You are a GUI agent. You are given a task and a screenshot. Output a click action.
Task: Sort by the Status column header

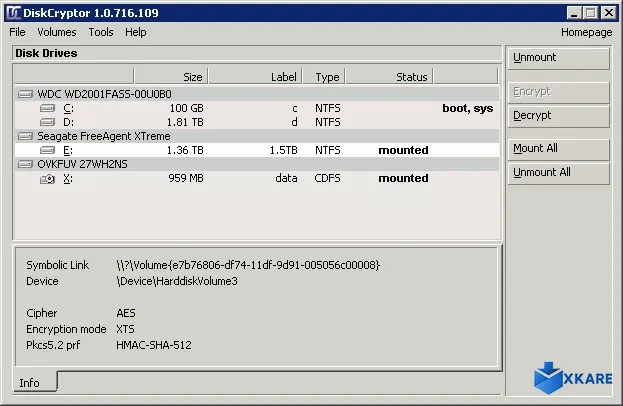point(389,76)
